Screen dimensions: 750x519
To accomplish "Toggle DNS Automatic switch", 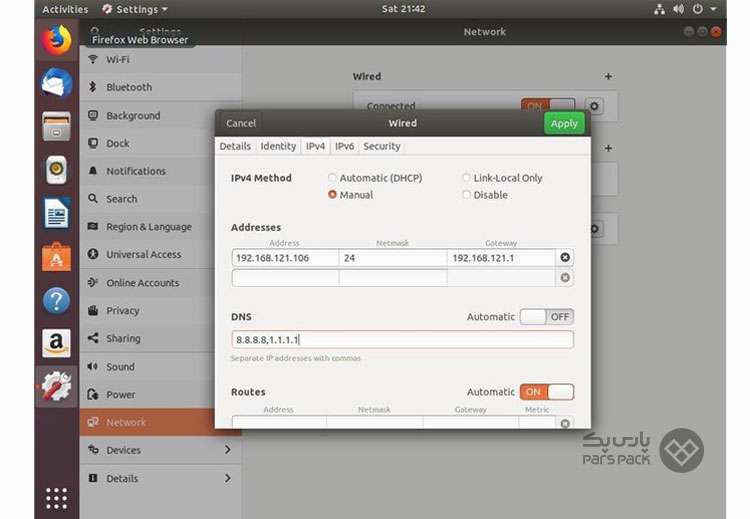I will click(547, 317).
